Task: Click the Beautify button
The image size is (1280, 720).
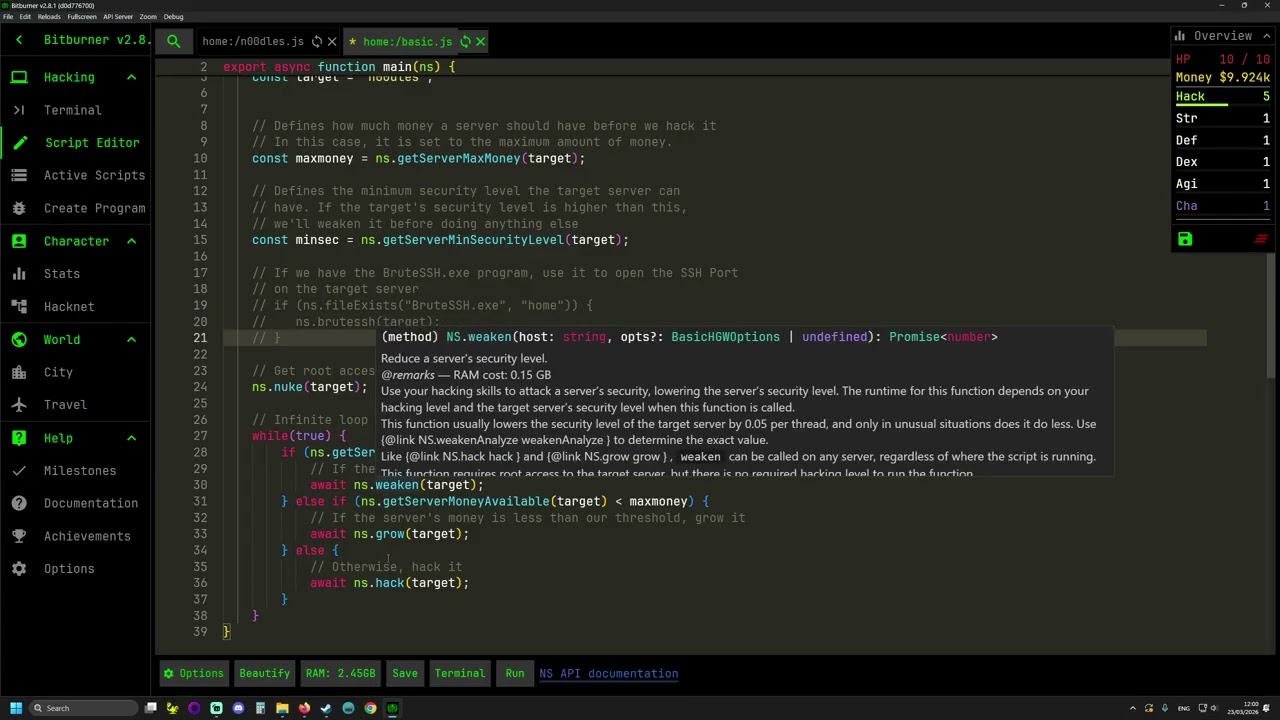Action: point(265,673)
